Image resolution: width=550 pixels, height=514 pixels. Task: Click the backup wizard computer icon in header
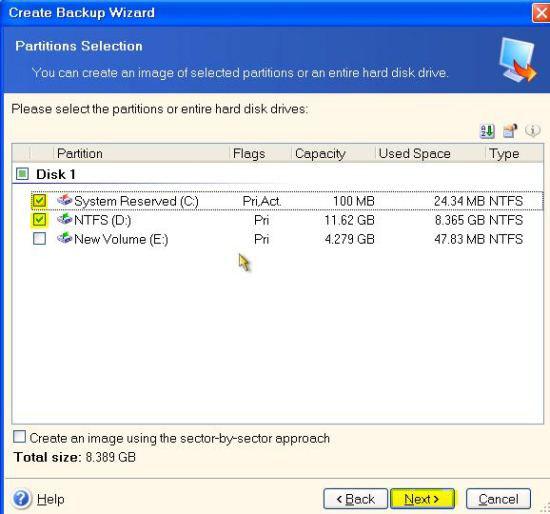tap(518, 60)
